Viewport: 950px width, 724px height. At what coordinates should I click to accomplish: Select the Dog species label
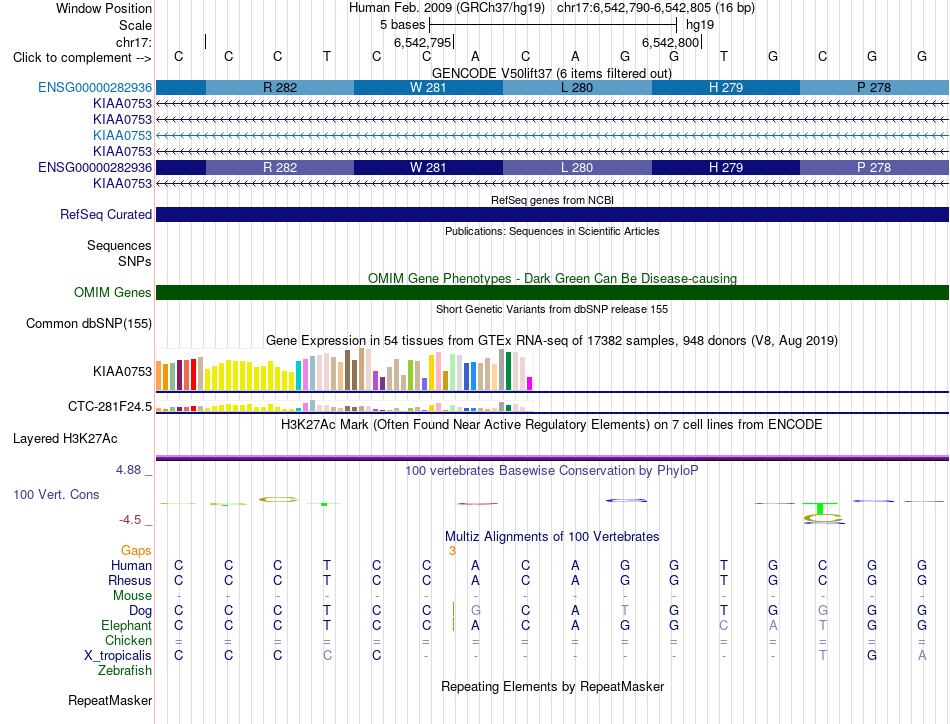140,611
